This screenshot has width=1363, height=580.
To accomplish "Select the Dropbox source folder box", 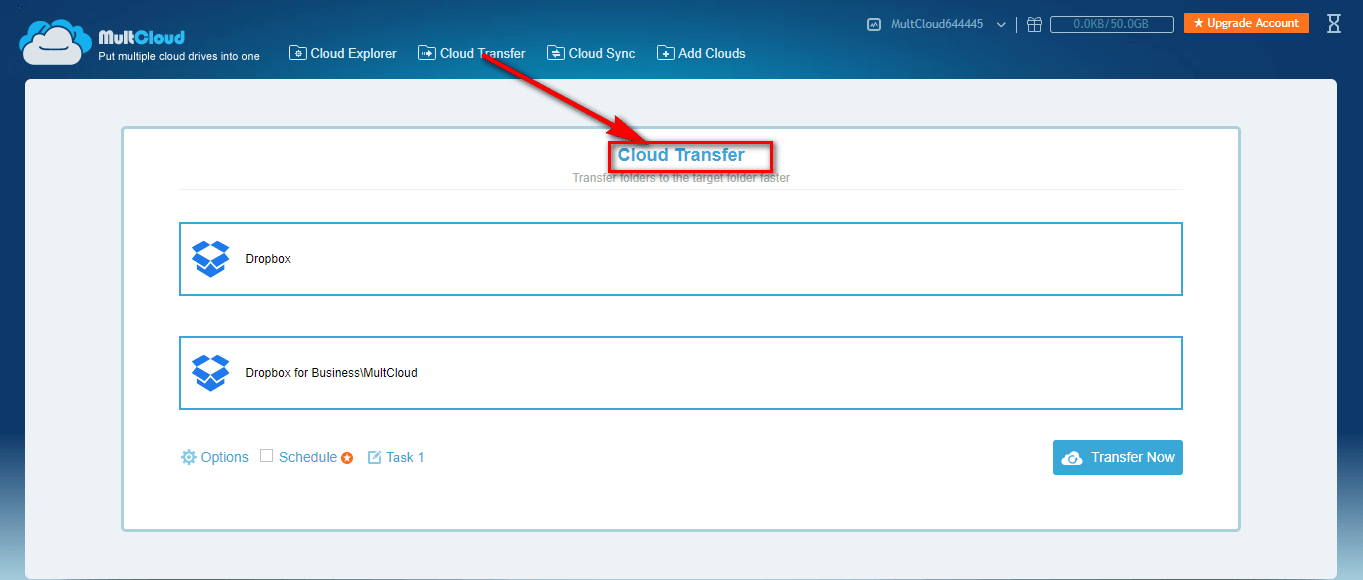I will [x=681, y=259].
